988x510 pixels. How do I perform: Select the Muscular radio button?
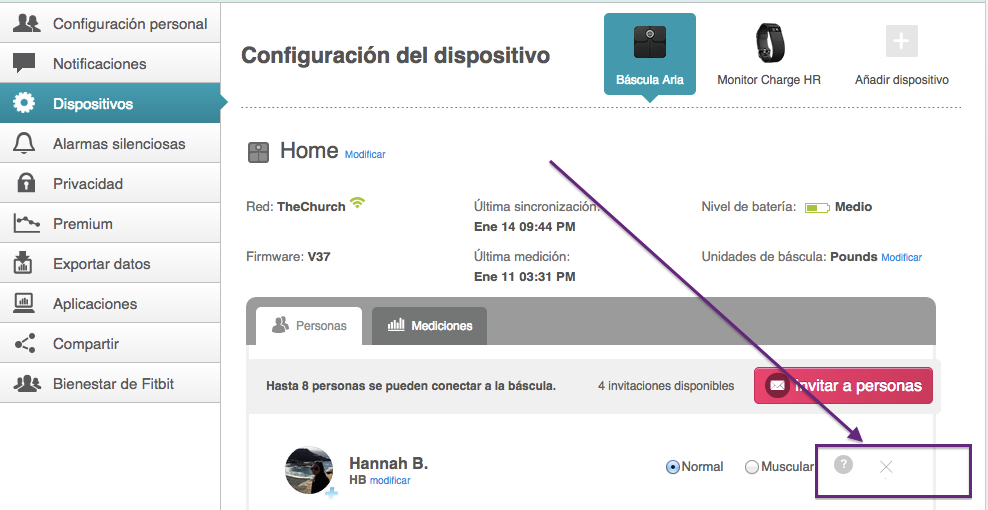[752, 467]
